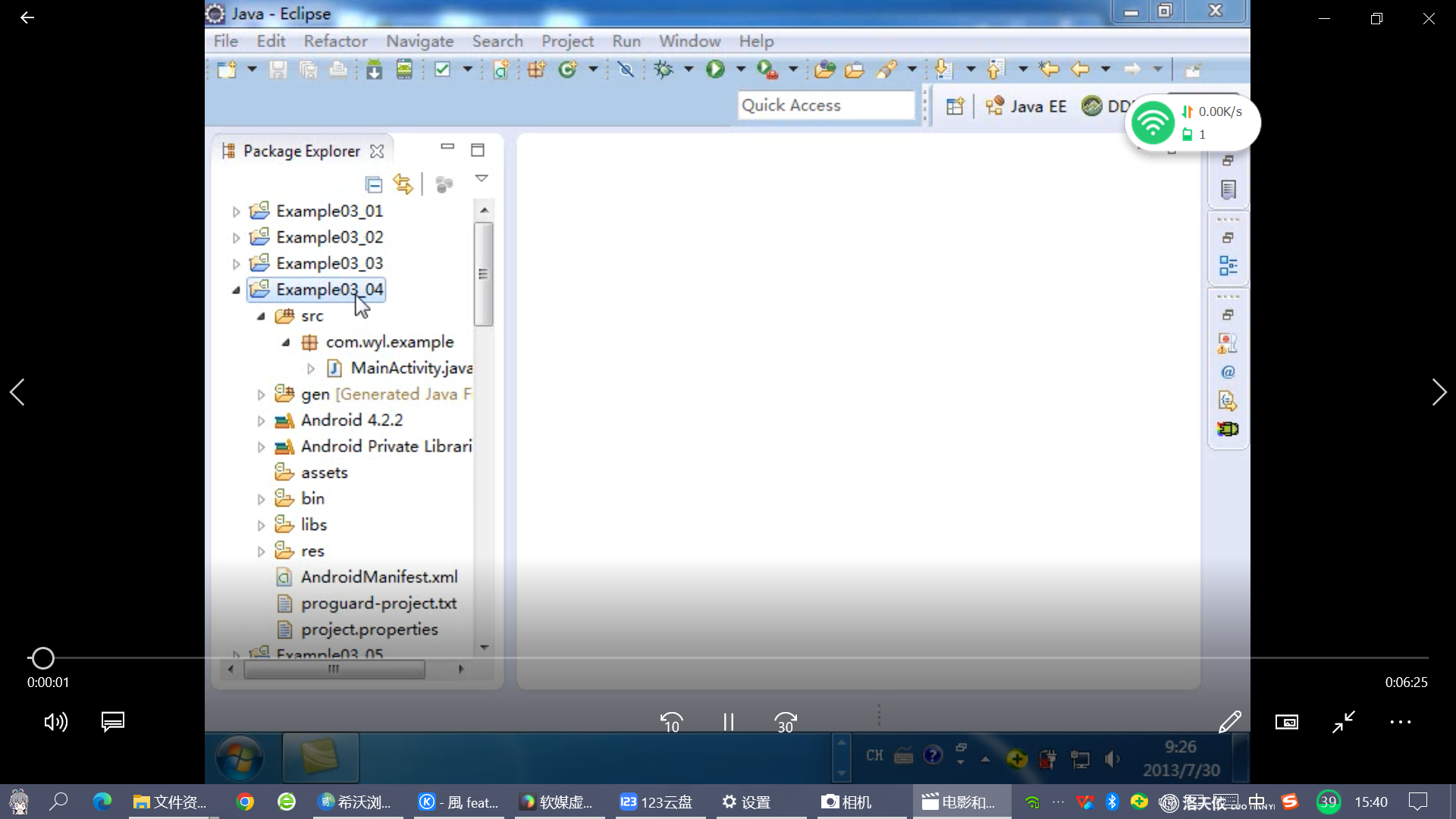Select the Package Explorer tab
The image size is (1456, 819).
coord(301,151)
